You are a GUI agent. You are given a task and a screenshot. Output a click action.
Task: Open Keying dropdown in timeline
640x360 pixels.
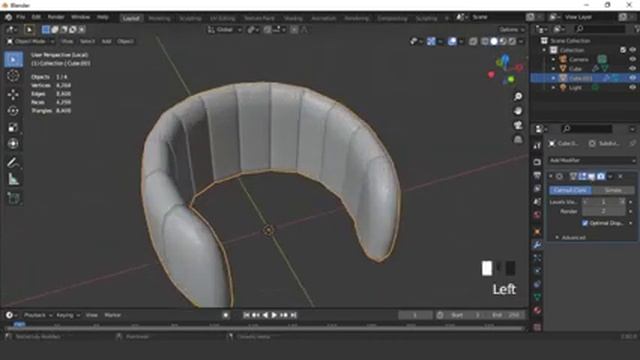tap(68, 315)
